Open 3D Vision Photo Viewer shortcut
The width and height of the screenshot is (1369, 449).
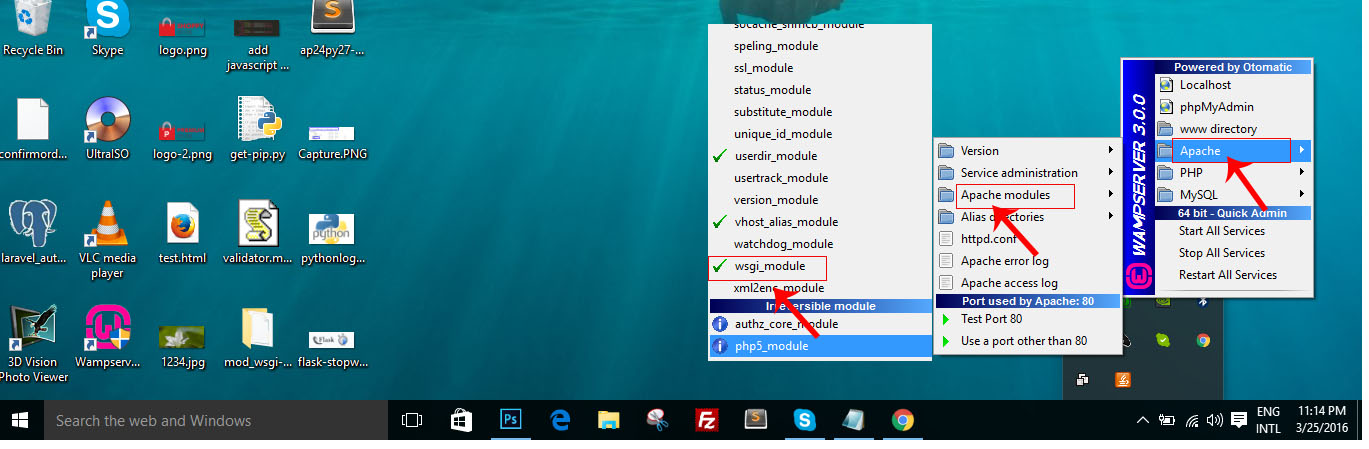point(33,345)
